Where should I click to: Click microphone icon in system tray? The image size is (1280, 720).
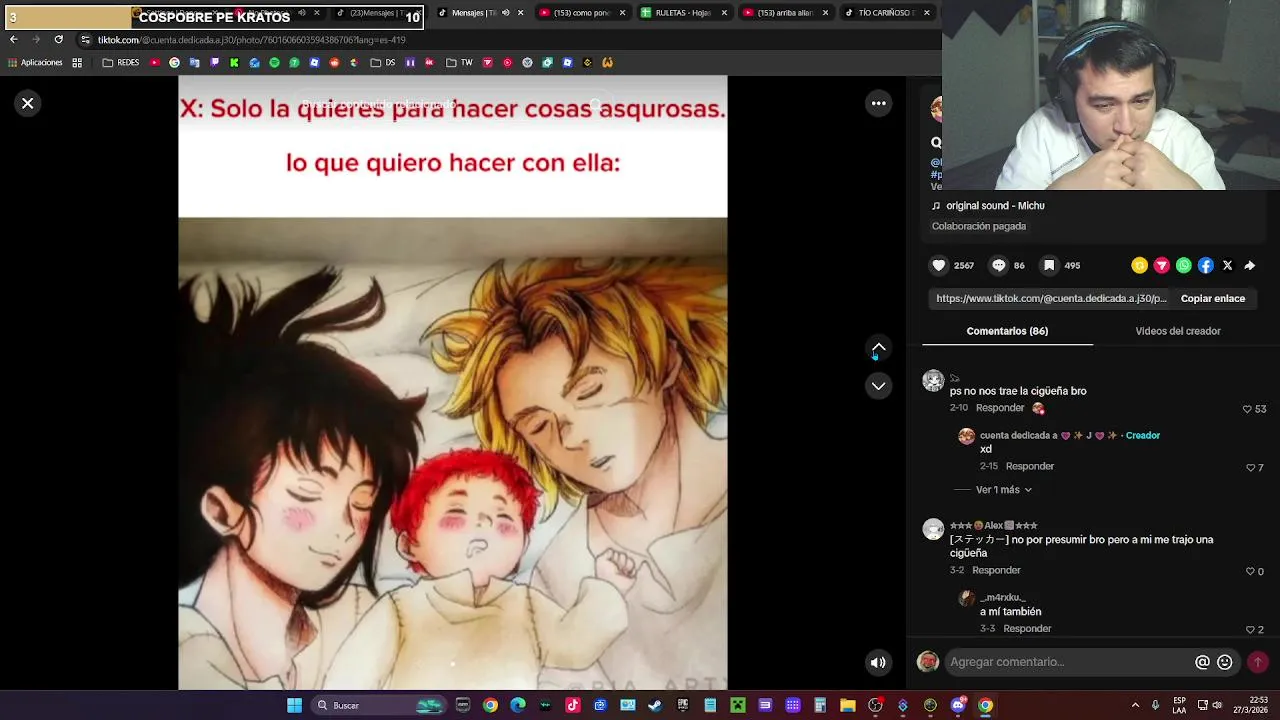click(x=1155, y=705)
